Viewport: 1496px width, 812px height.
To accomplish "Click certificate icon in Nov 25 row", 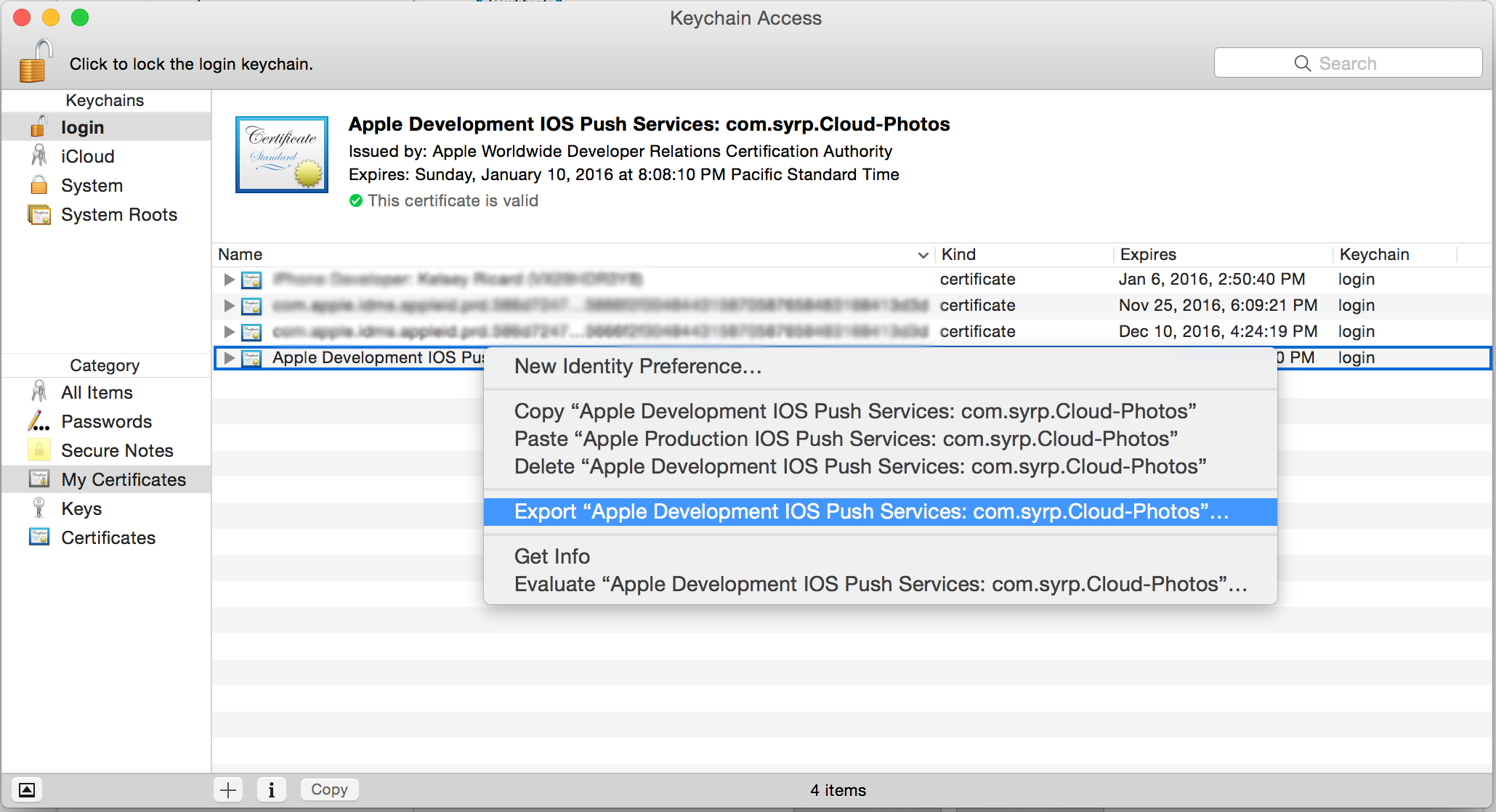I will click(251, 306).
